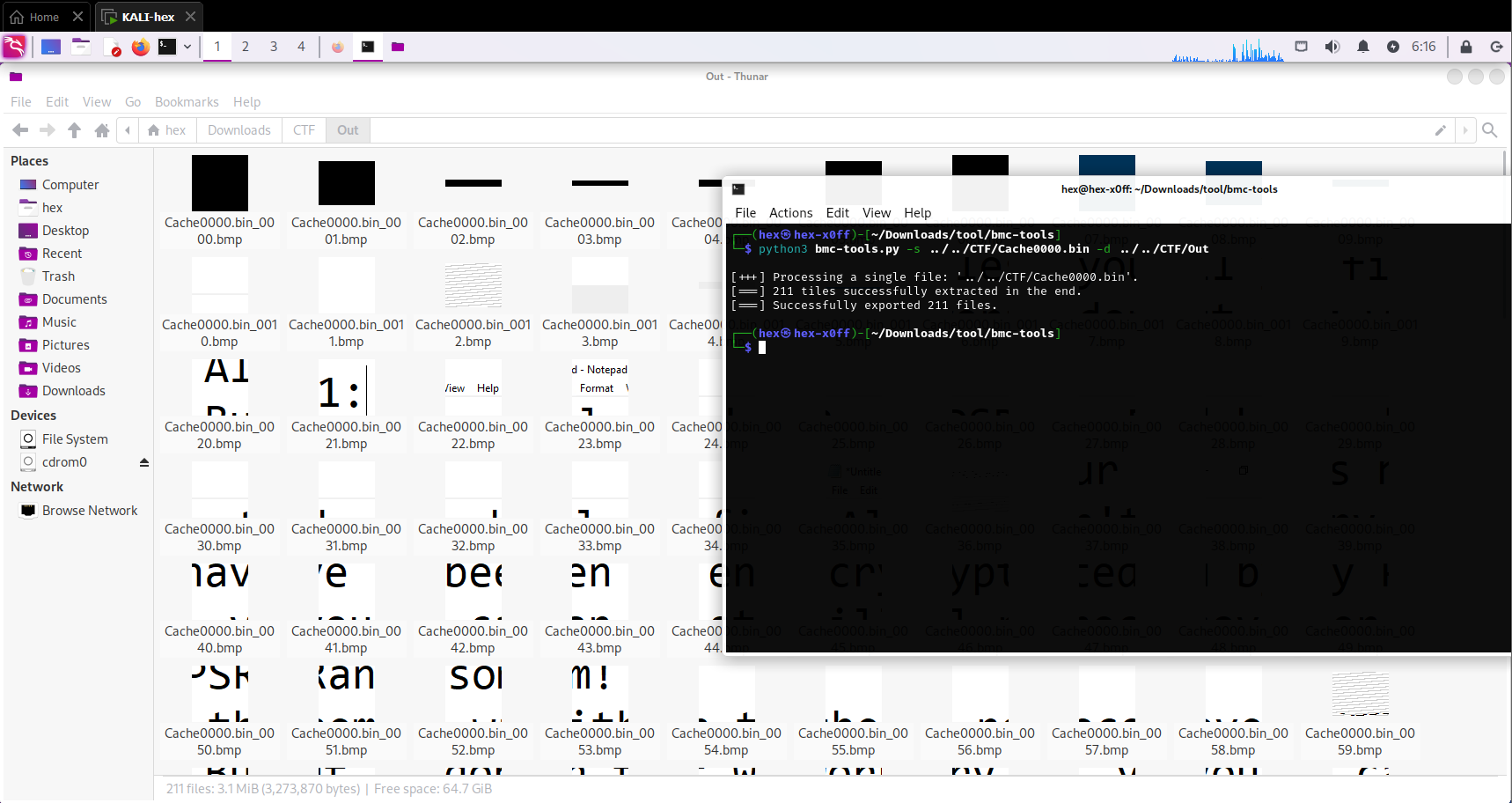Image resolution: width=1512 pixels, height=803 pixels.
Task: Open volume control in system tray
Action: click(x=1332, y=47)
